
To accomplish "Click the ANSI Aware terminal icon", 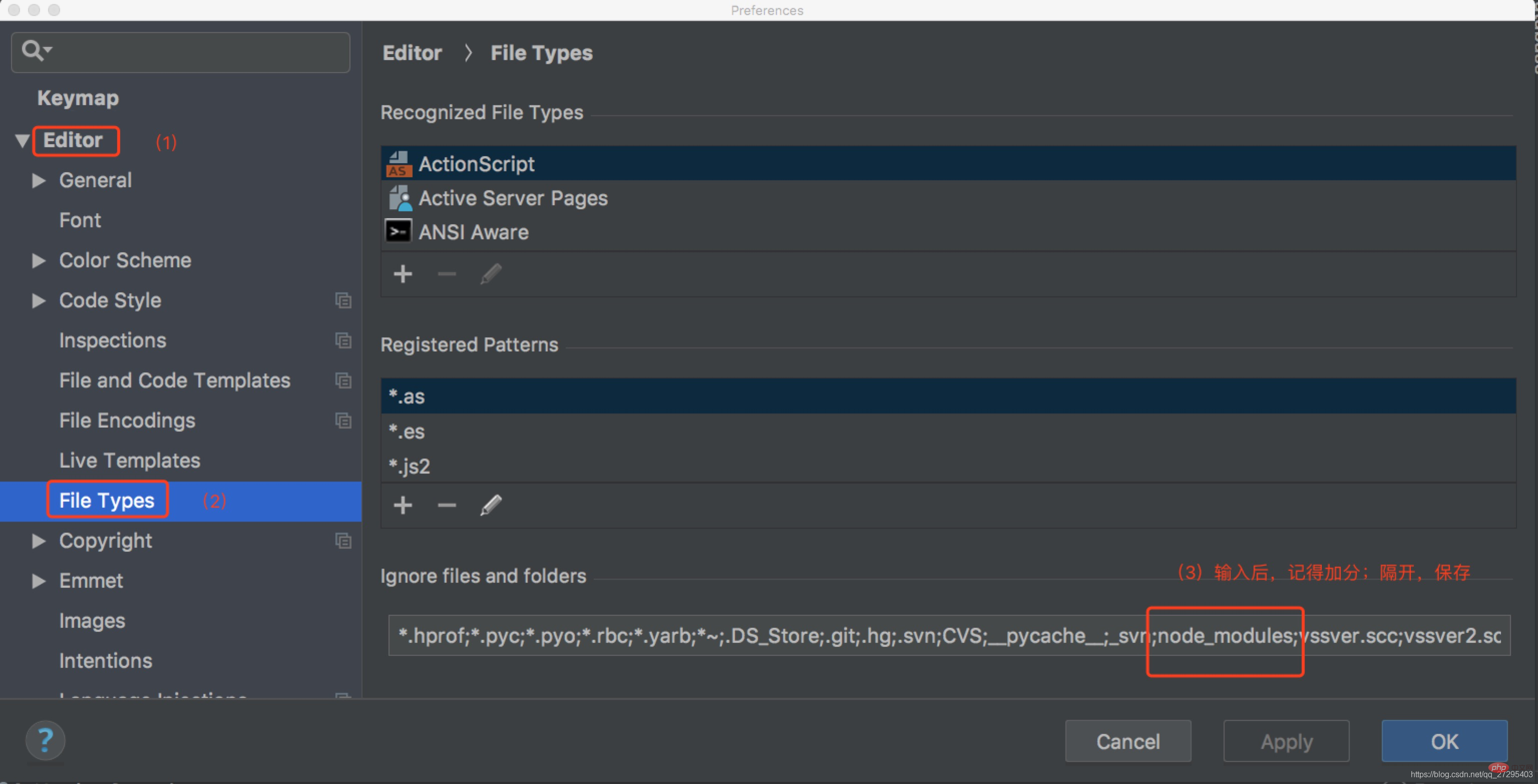I will (398, 231).
